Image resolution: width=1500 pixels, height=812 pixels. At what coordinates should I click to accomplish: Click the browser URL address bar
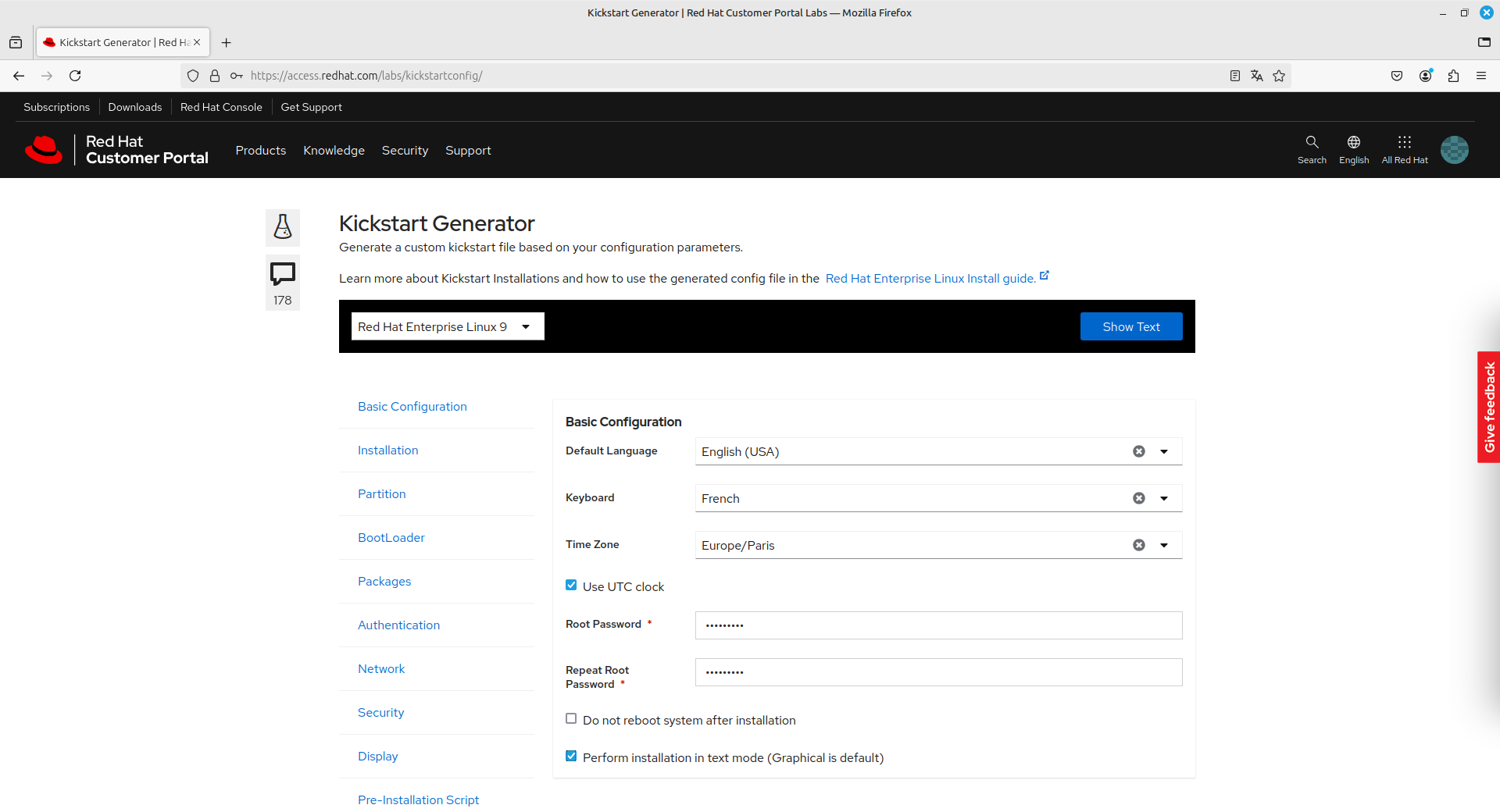point(734,76)
